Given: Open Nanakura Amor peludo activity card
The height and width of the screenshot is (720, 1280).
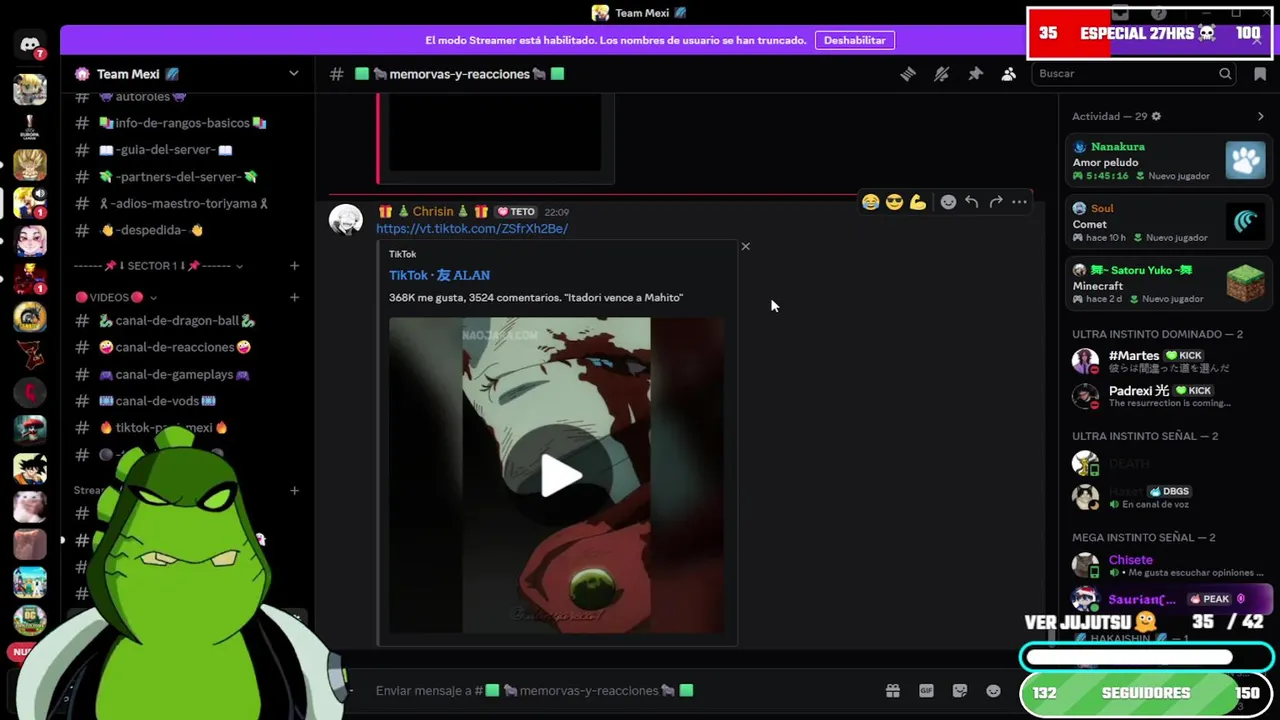Looking at the screenshot, I should click(x=1168, y=160).
